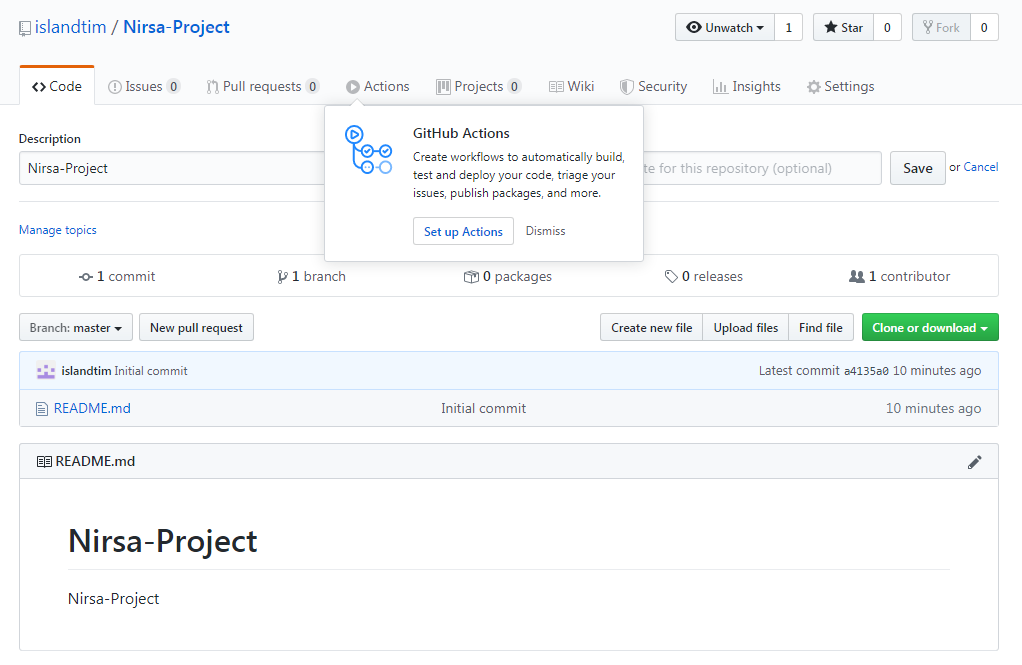Open the Pull requests tab

click(262, 86)
